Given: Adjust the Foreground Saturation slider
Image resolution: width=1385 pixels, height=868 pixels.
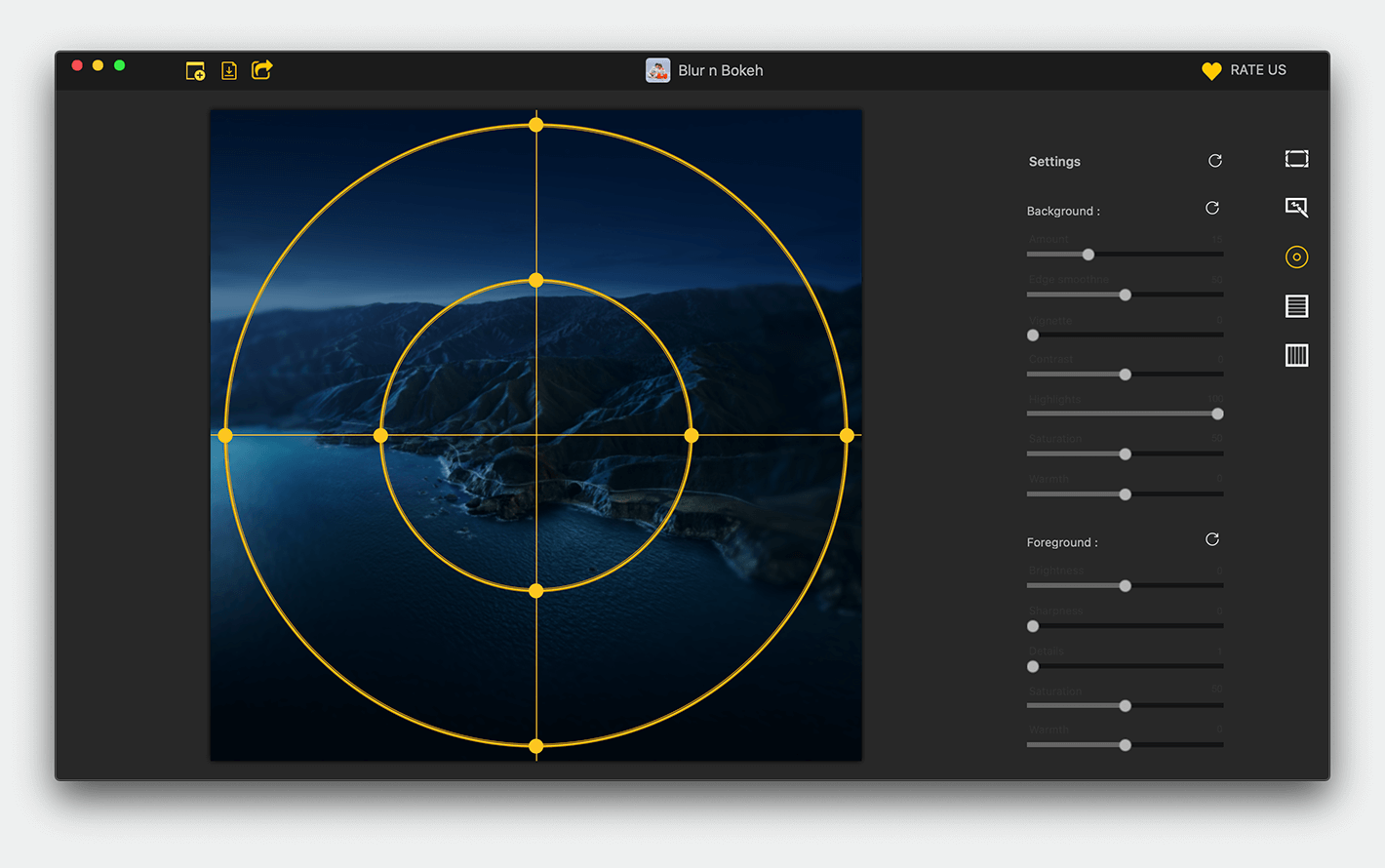Looking at the screenshot, I should coord(1126,705).
